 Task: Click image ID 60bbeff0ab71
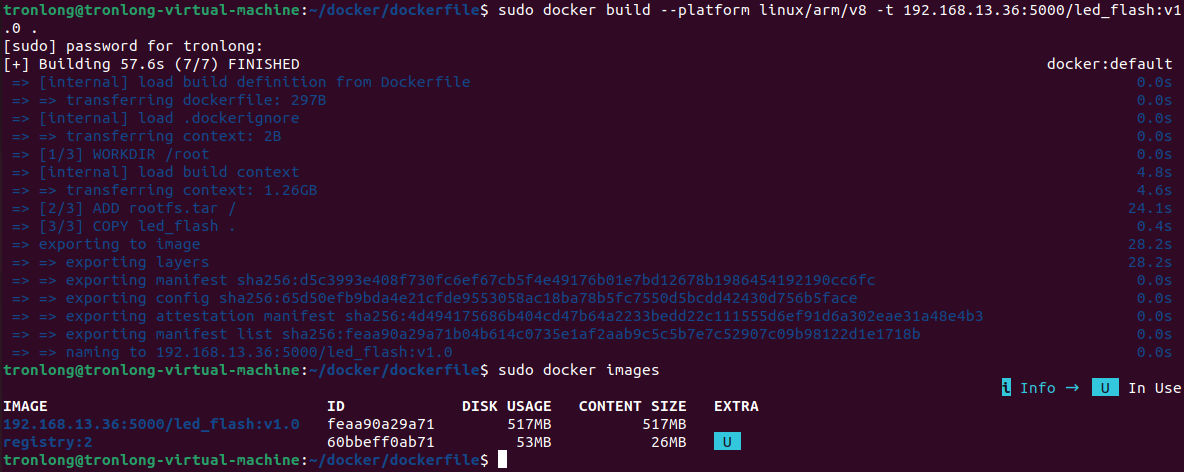[381, 442]
